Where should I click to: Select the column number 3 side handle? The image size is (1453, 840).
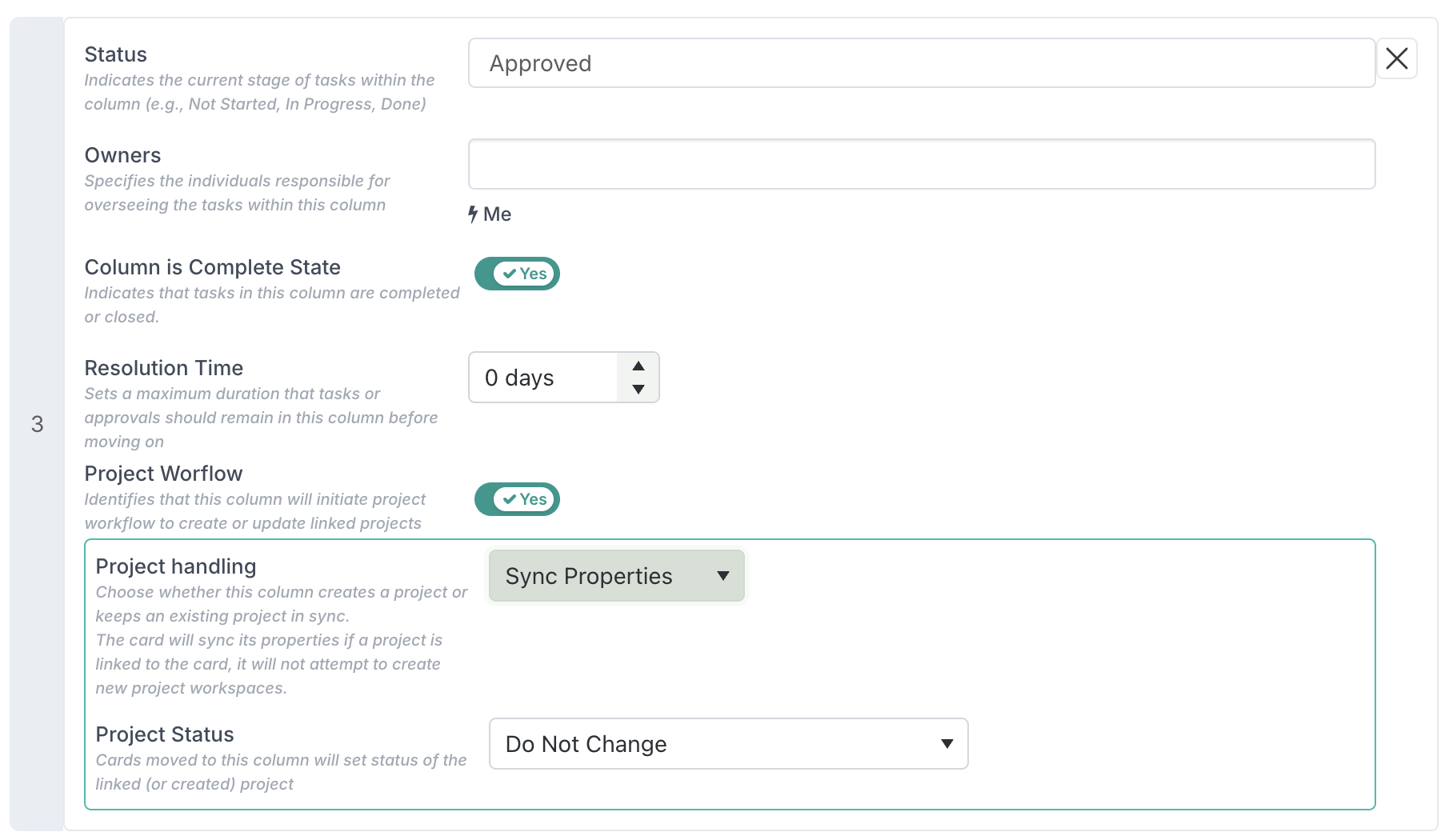pyautogui.click(x=37, y=424)
